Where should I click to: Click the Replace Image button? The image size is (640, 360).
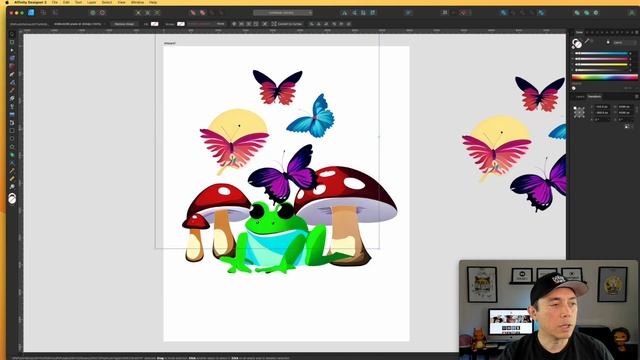[x=124, y=24]
